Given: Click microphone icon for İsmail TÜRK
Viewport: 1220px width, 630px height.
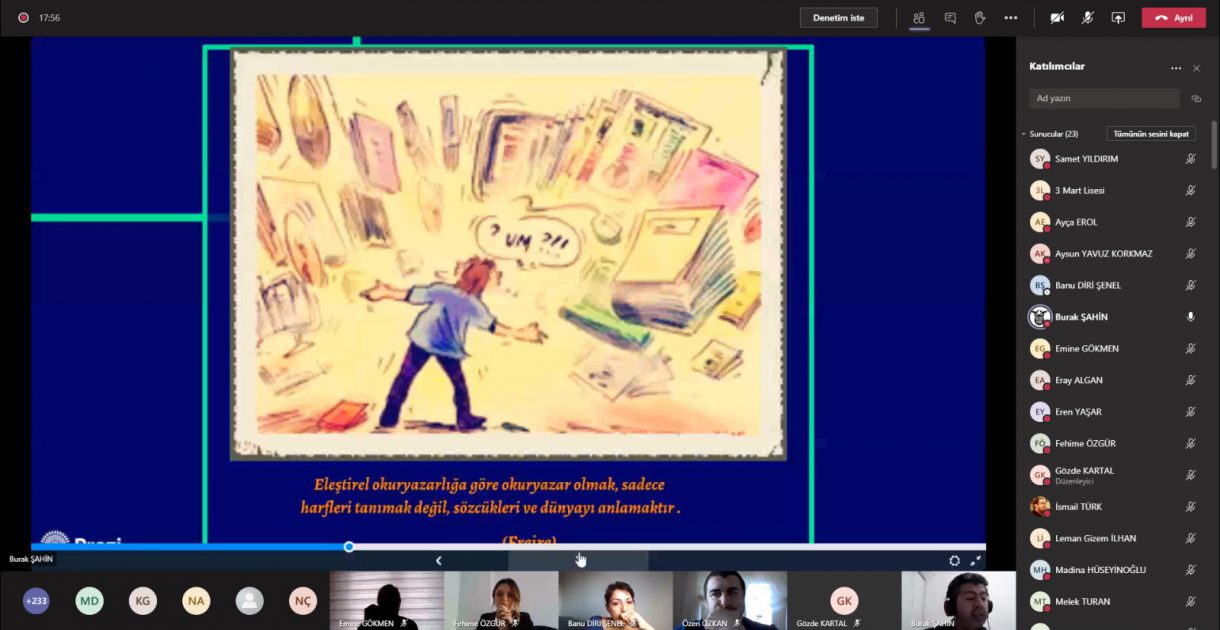Looking at the screenshot, I should pyautogui.click(x=1190, y=507).
